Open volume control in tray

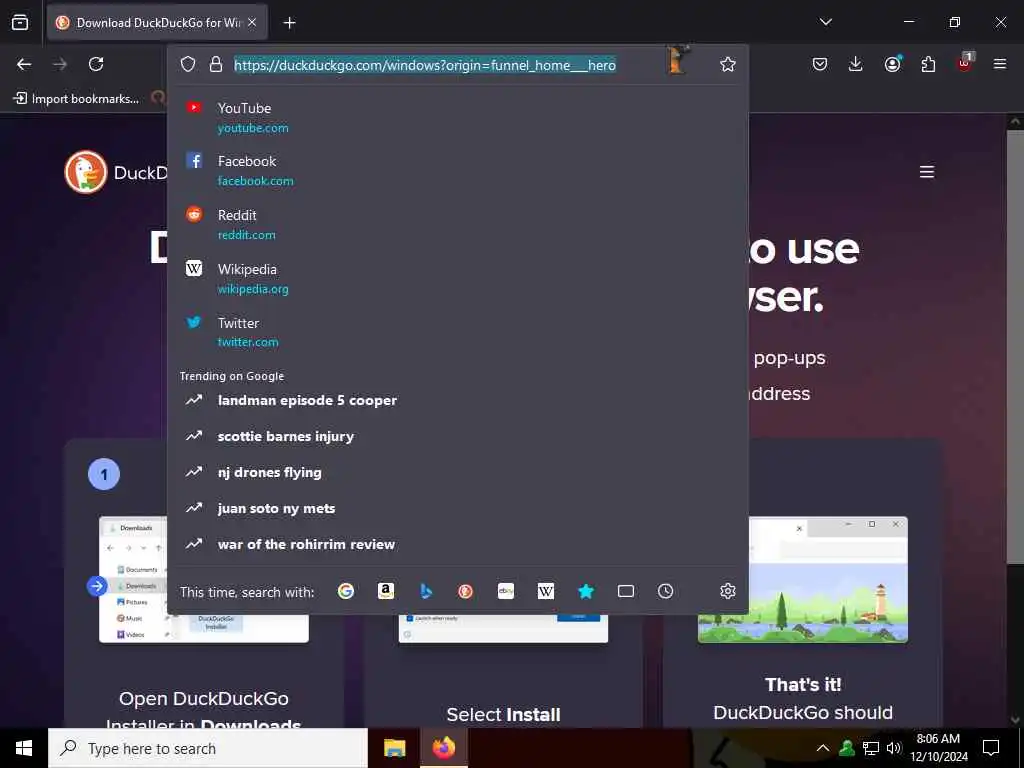click(x=894, y=748)
